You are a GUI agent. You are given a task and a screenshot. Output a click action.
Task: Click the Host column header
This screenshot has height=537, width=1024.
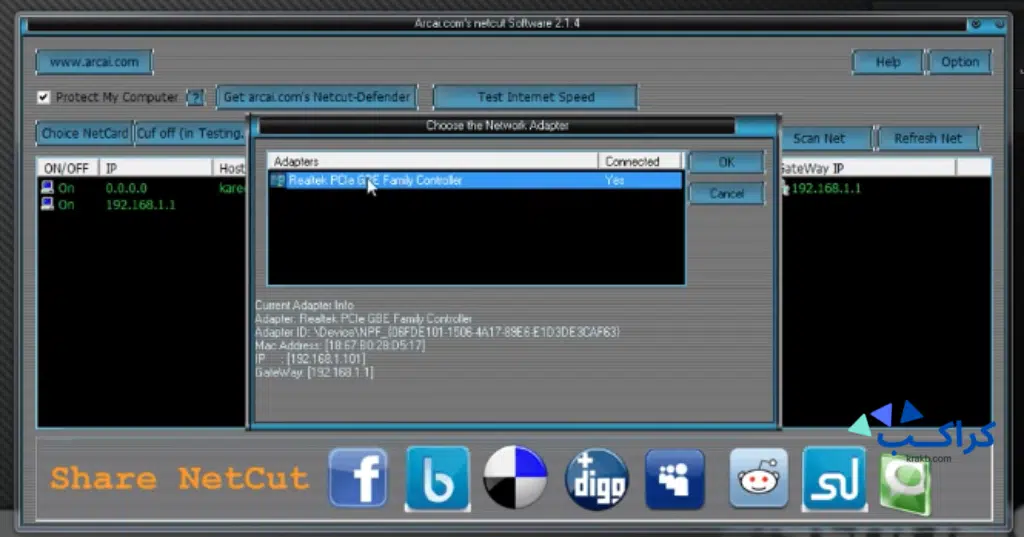tap(230, 169)
